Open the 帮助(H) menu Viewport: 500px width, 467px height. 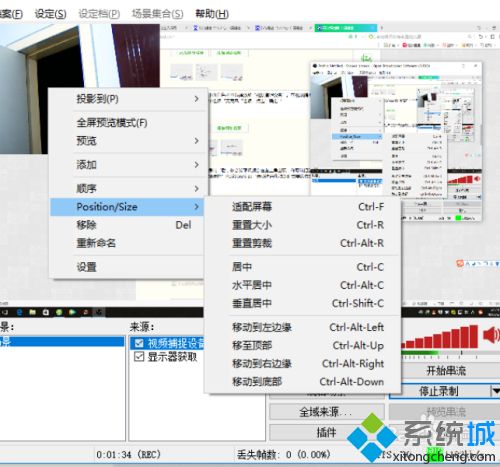pyautogui.click(x=212, y=14)
